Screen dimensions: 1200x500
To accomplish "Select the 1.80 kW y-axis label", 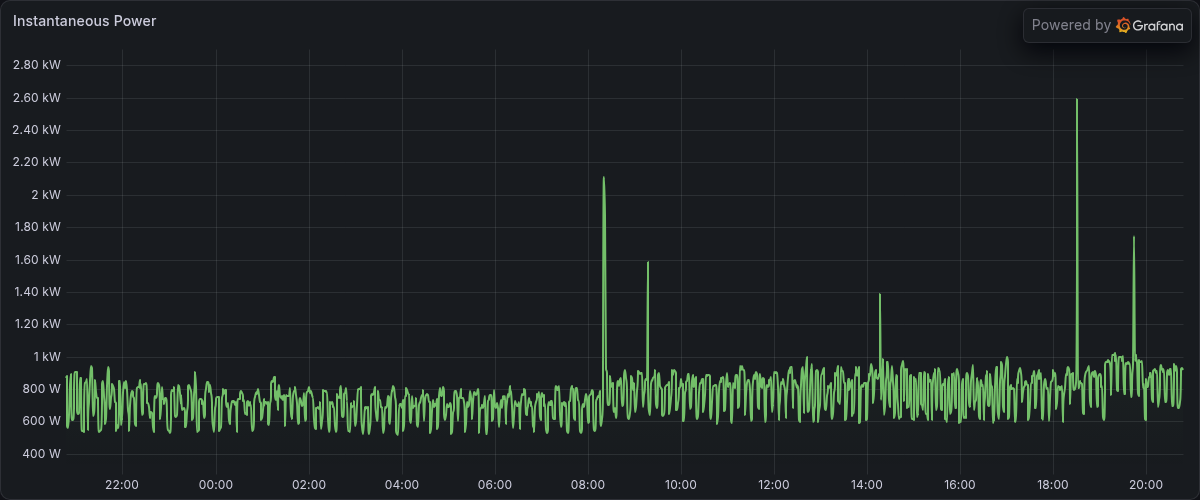I will [x=37, y=227].
